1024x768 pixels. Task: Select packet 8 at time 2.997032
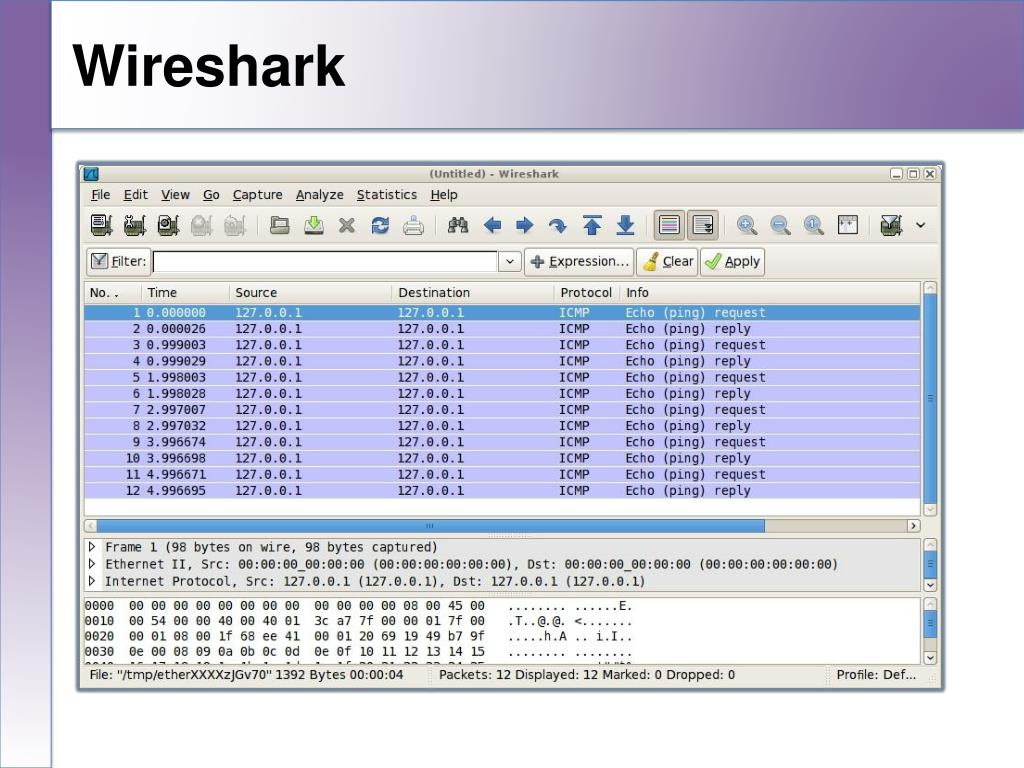point(502,426)
